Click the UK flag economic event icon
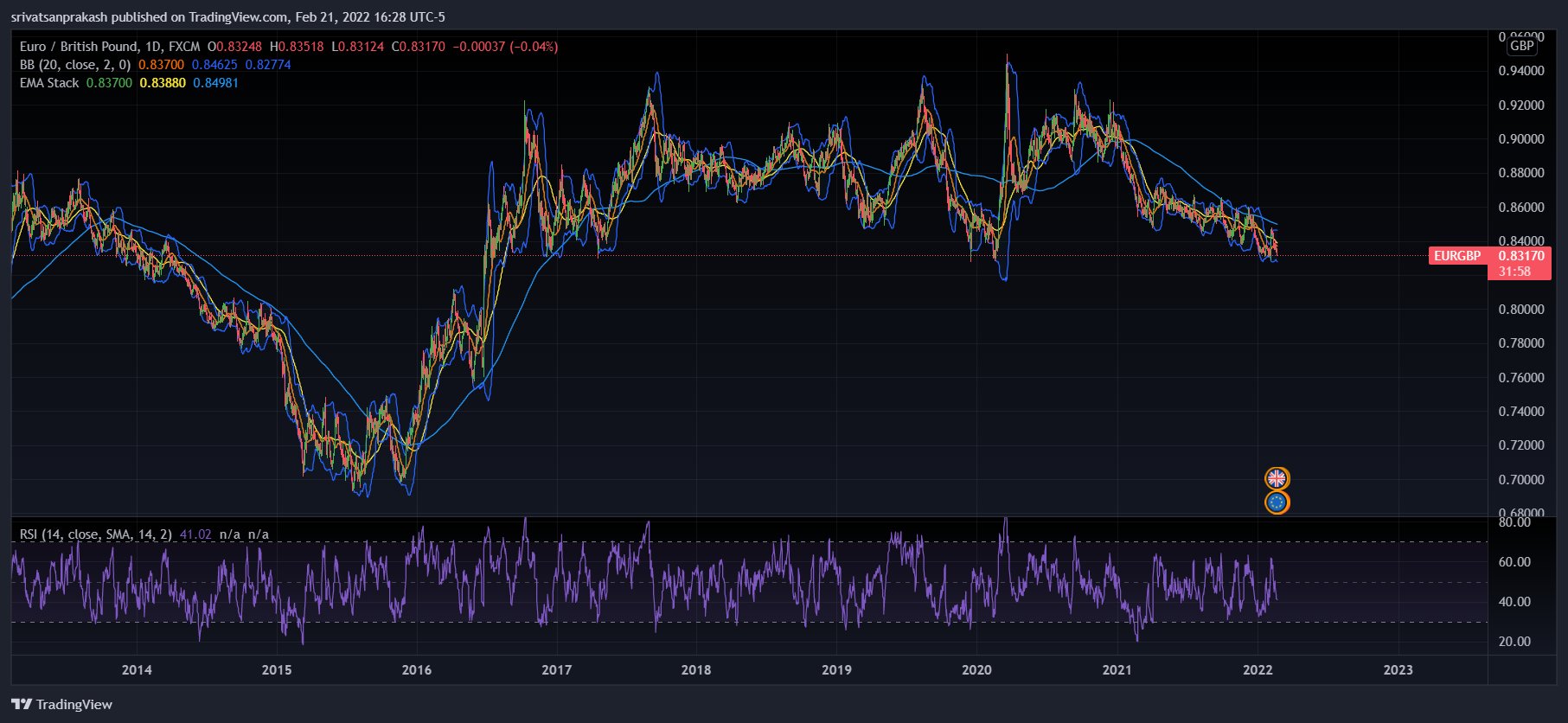Image resolution: width=1568 pixels, height=723 pixels. click(x=1277, y=478)
